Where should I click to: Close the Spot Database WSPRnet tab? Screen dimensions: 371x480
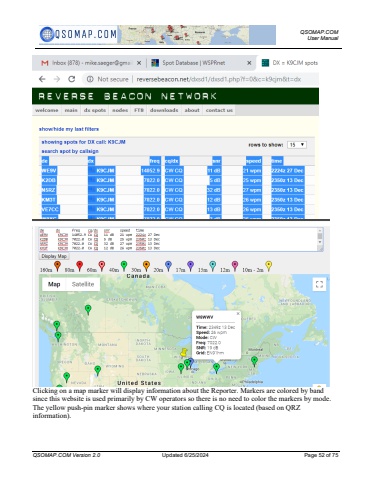coord(249,63)
